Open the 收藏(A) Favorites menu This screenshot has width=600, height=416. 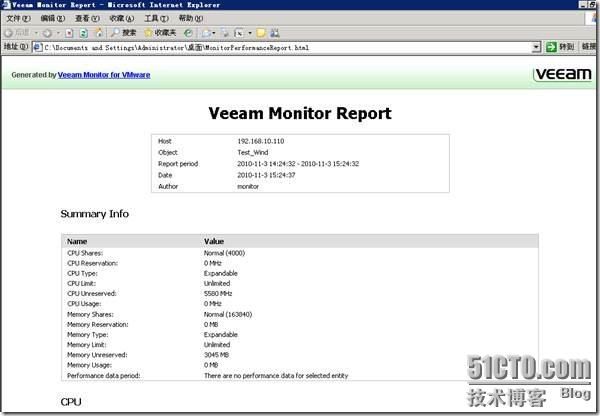[121, 18]
